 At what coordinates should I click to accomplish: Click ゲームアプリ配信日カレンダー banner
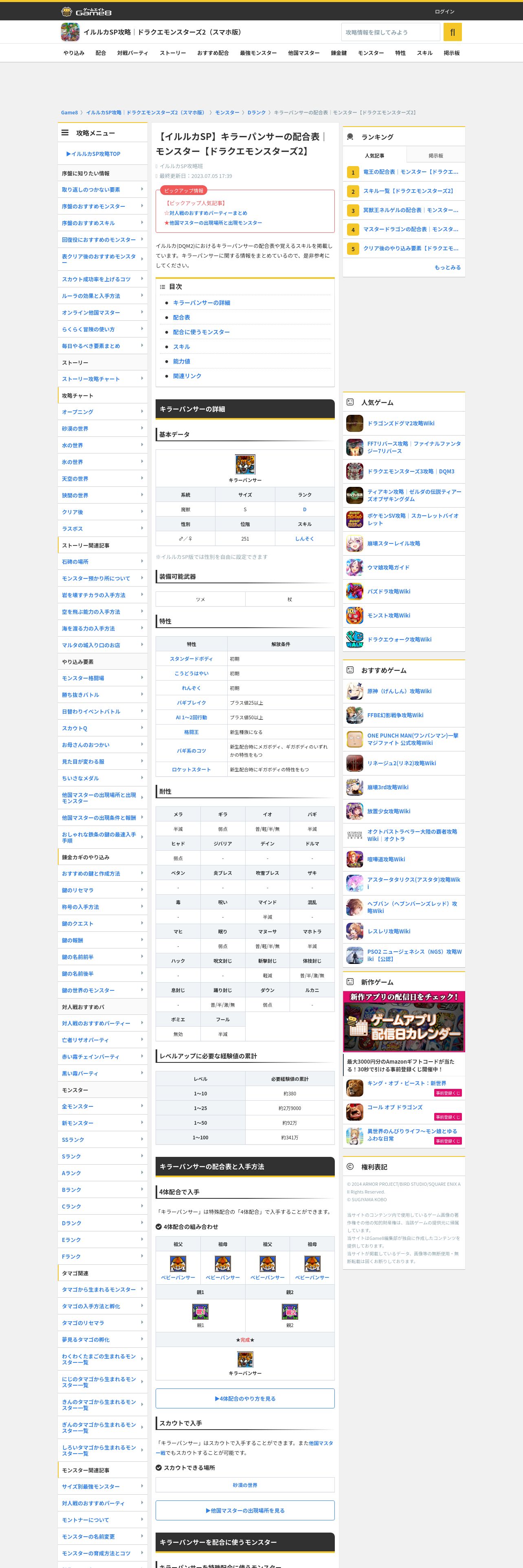coord(404,1022)
